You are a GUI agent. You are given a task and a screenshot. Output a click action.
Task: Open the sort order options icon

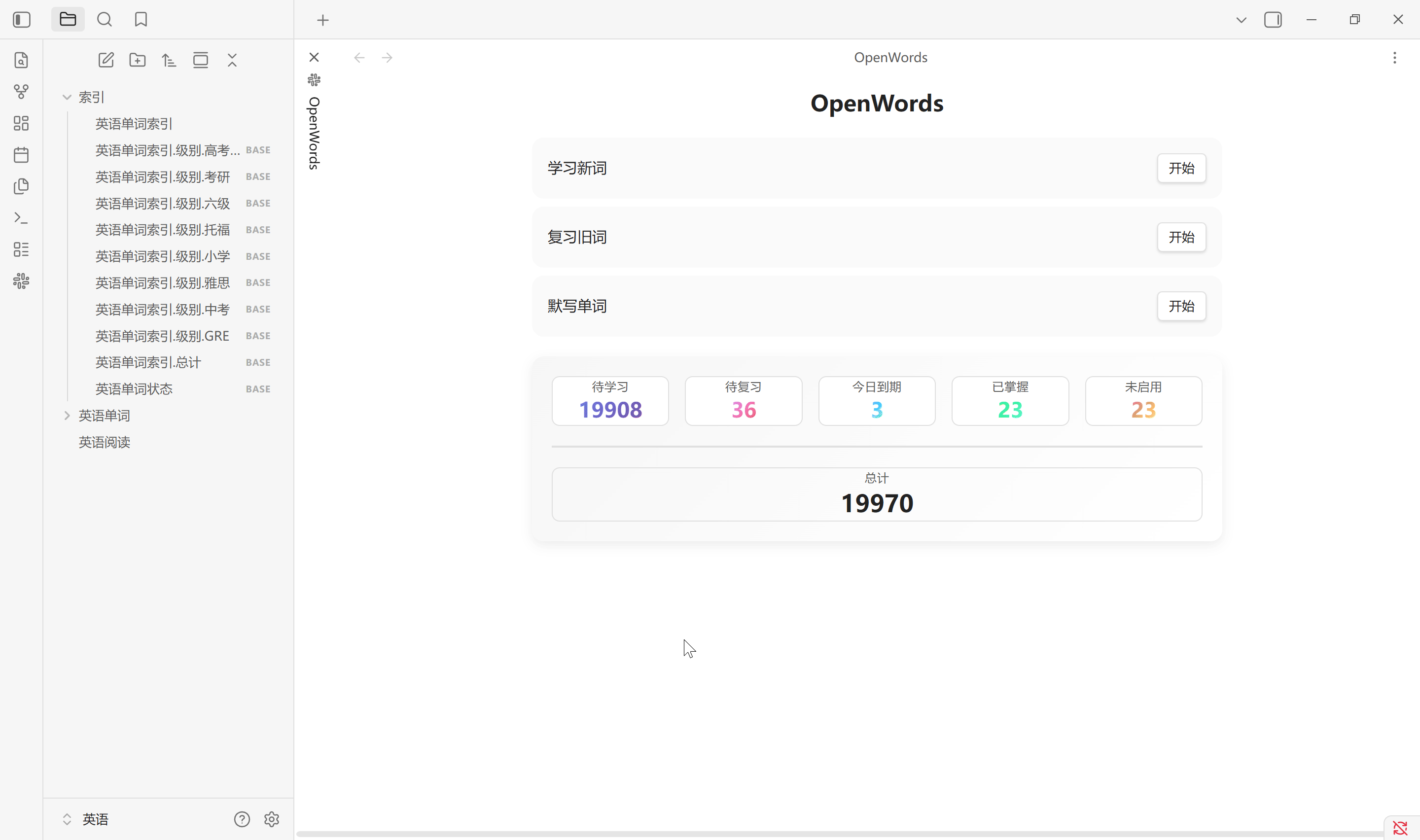point(169,60)
